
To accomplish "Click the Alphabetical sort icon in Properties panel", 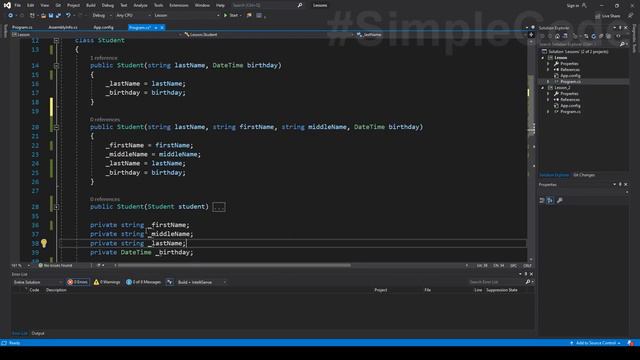I will coord(550,200).
